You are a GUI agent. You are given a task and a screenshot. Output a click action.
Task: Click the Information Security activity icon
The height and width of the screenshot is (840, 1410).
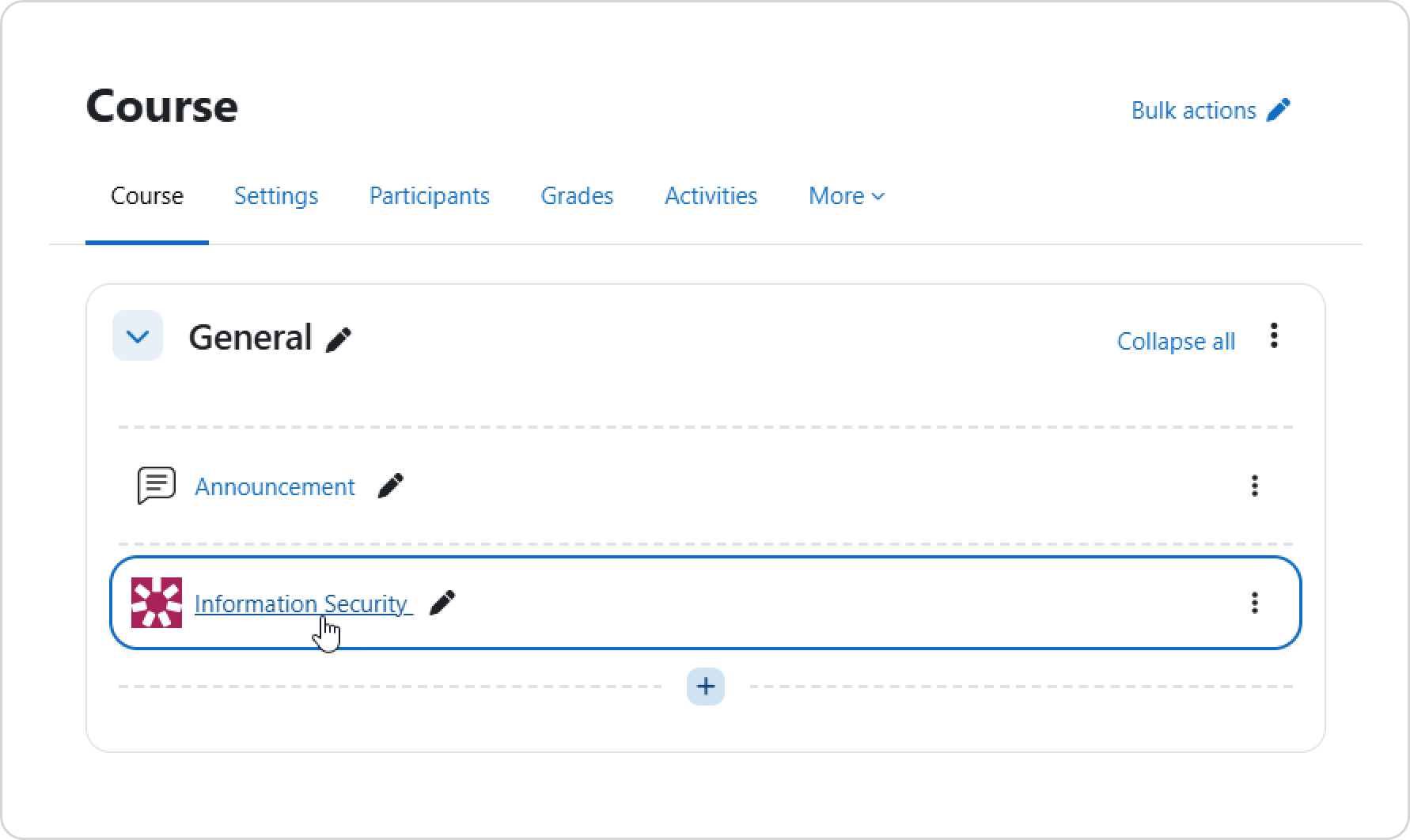tap(157, 603)
